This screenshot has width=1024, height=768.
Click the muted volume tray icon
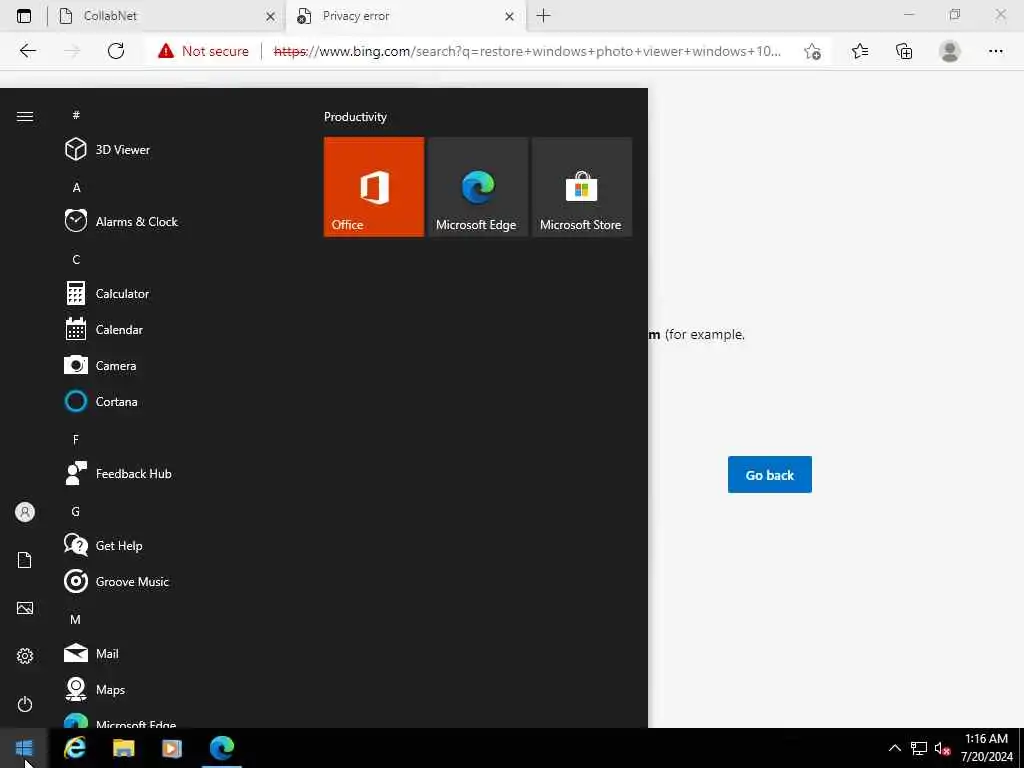pyautogui.click(x=942, y=748)
